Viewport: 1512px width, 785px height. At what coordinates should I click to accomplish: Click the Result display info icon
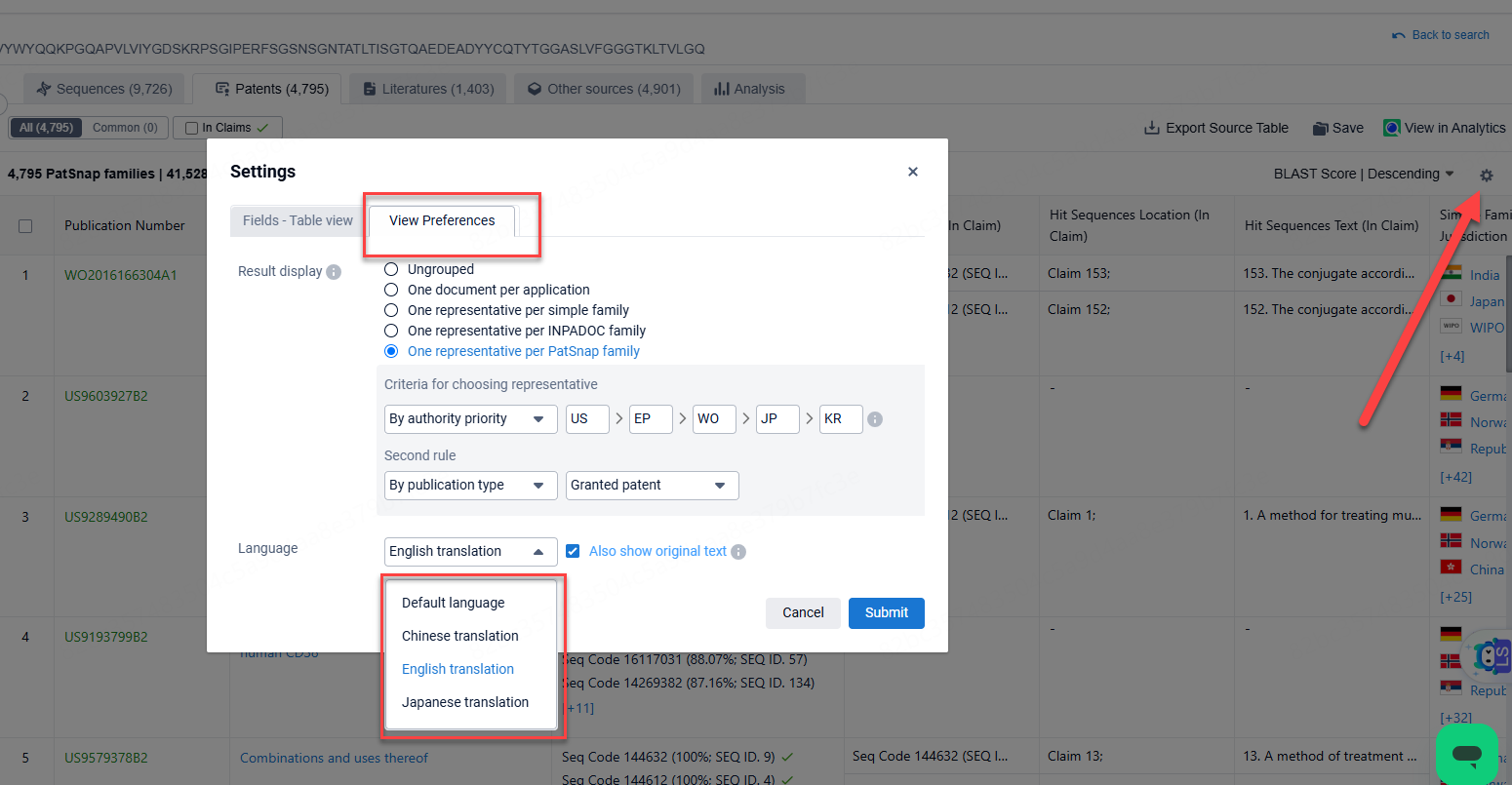[x=334, y=272]
